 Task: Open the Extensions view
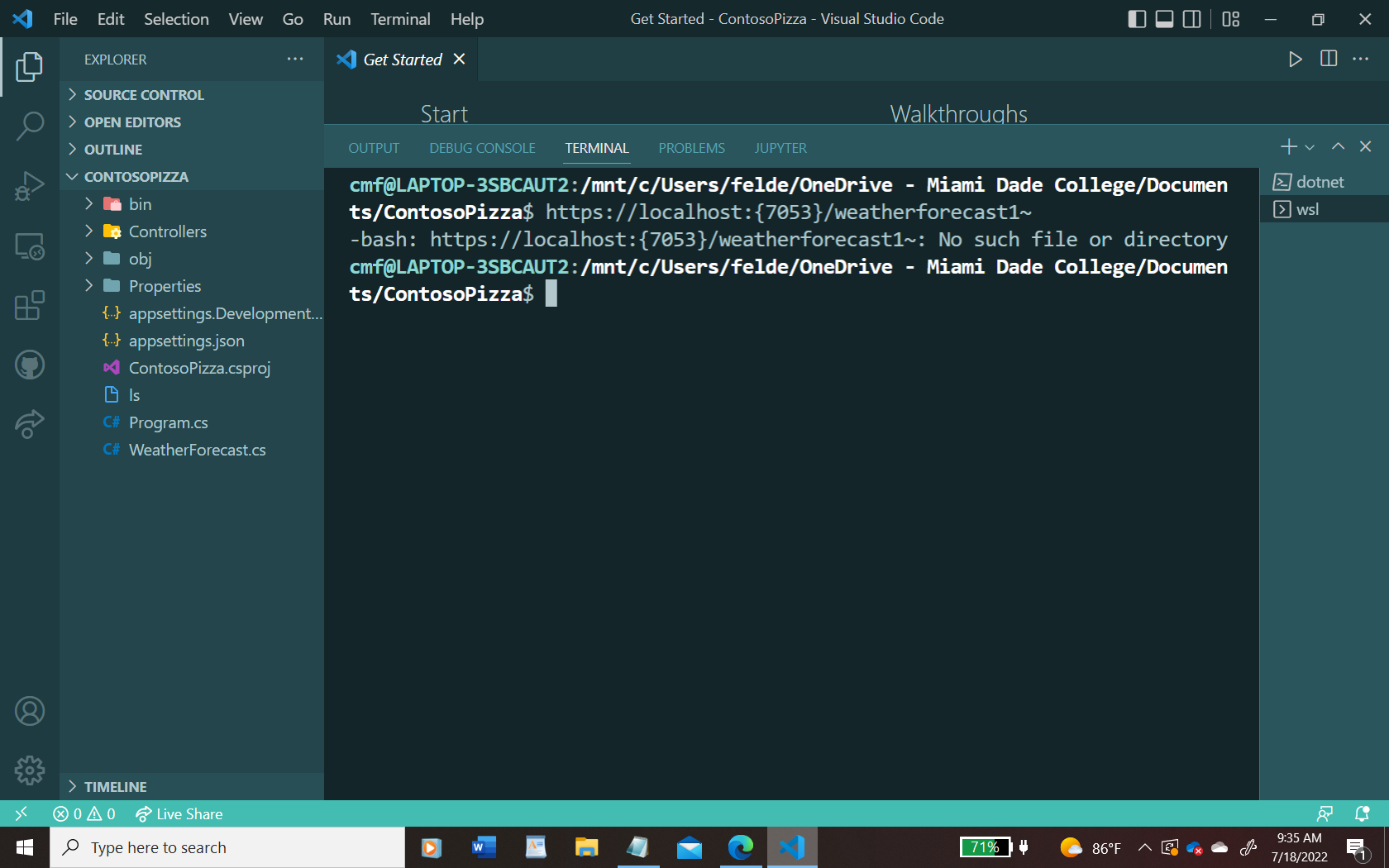(30, 305)
